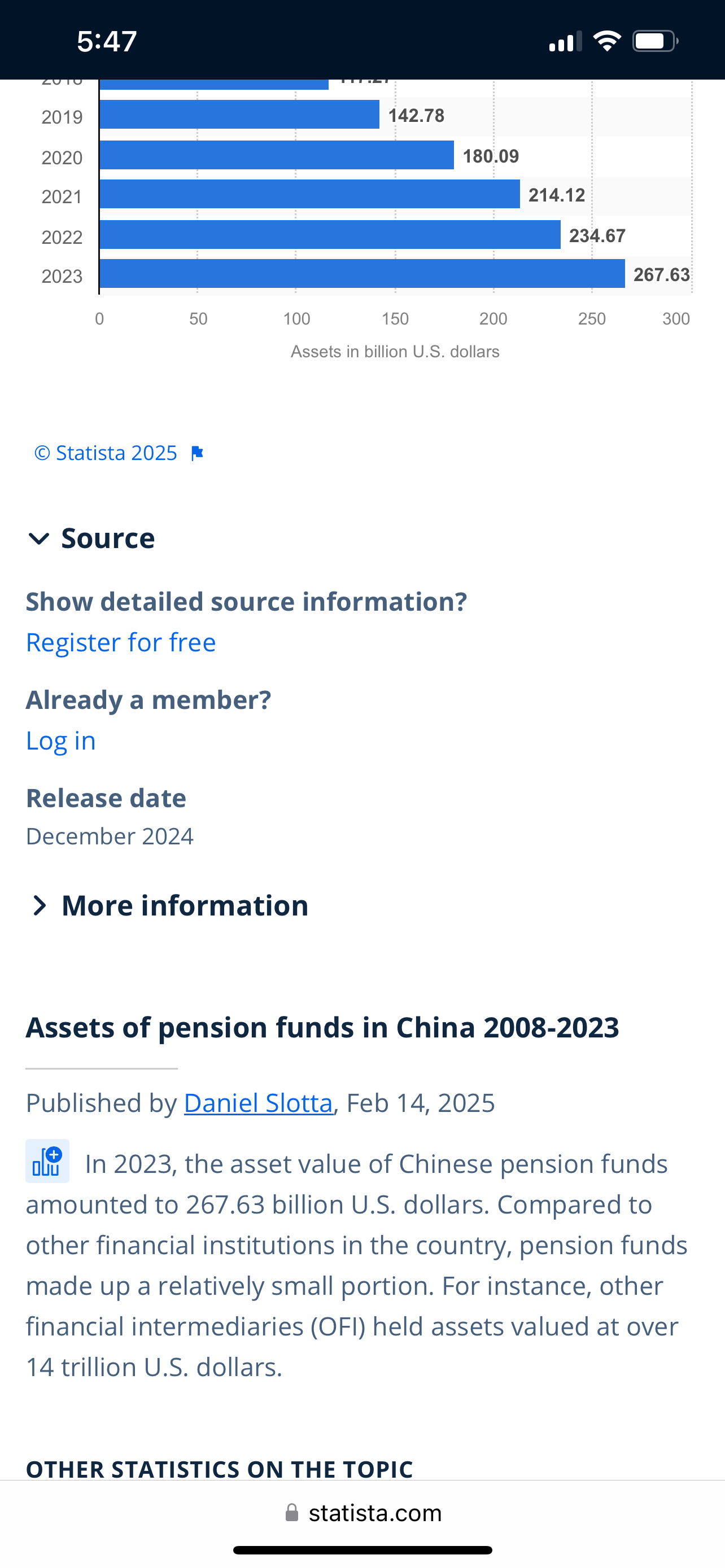Image resolution: width=725 pixels, height=1568 pixels.
Task: Tap the padlock icon in address bar
Action: coord(292,1513)
